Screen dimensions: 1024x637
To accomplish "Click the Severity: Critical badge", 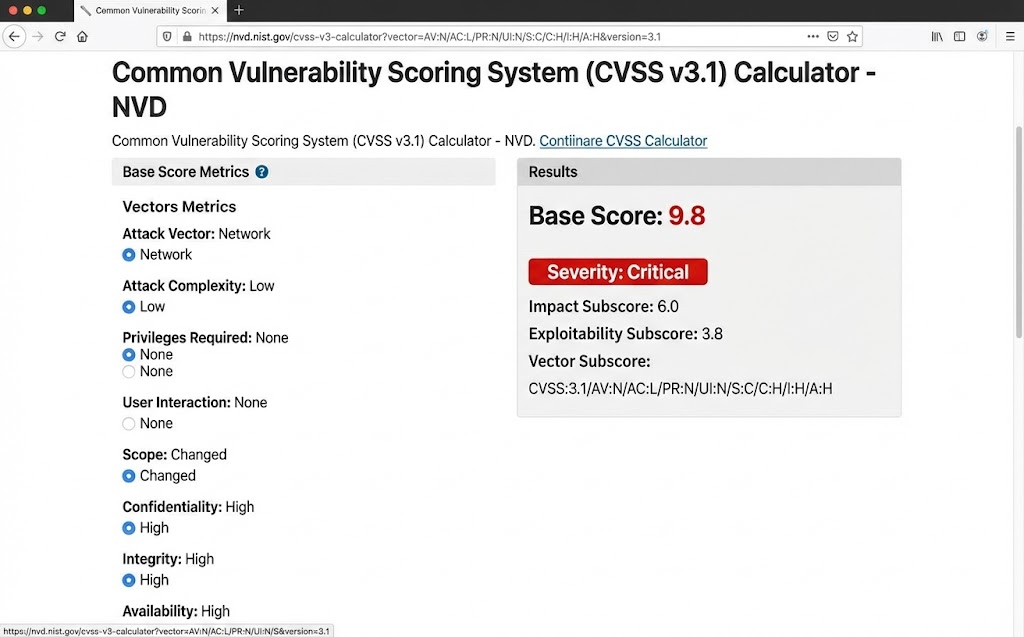I will click(617, 271).
